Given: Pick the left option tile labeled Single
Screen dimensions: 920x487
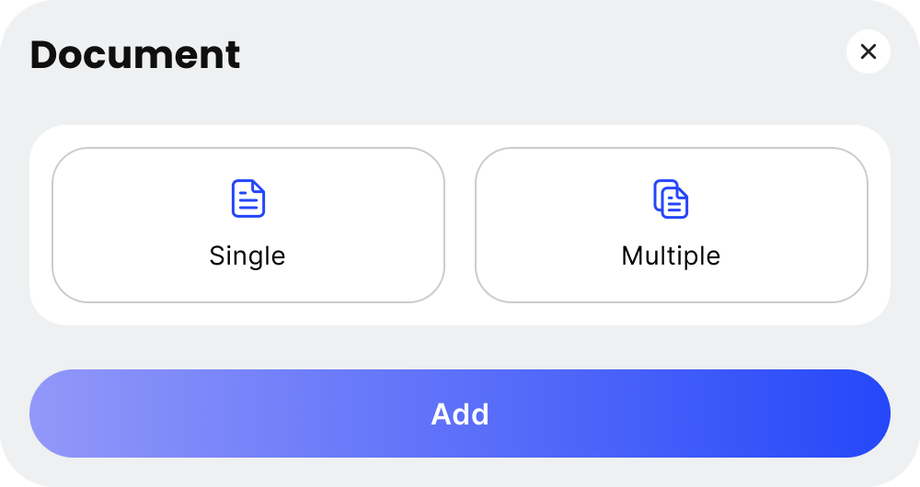Looking at the screenshot, I should coord(248,225).
